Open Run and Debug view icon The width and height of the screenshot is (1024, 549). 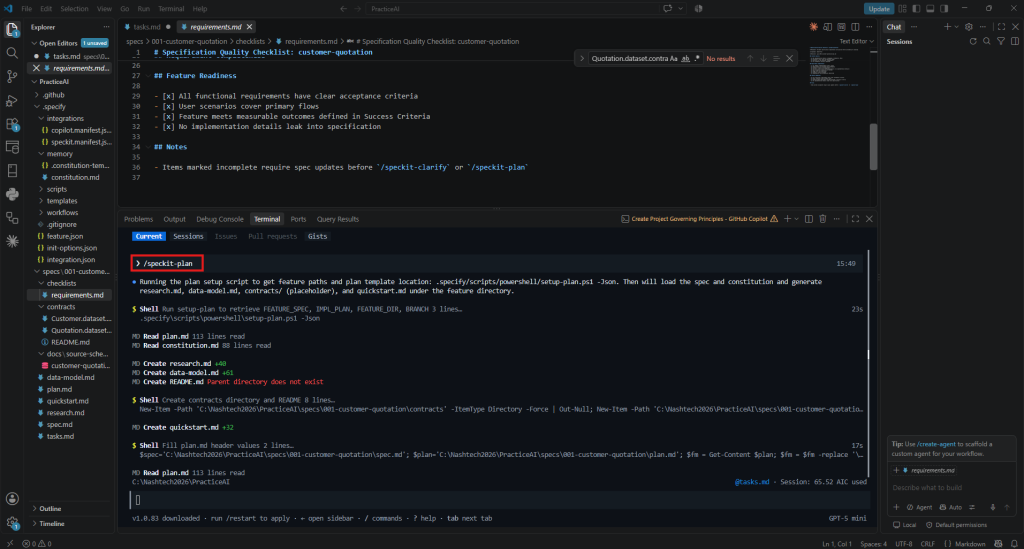[12, 101]
